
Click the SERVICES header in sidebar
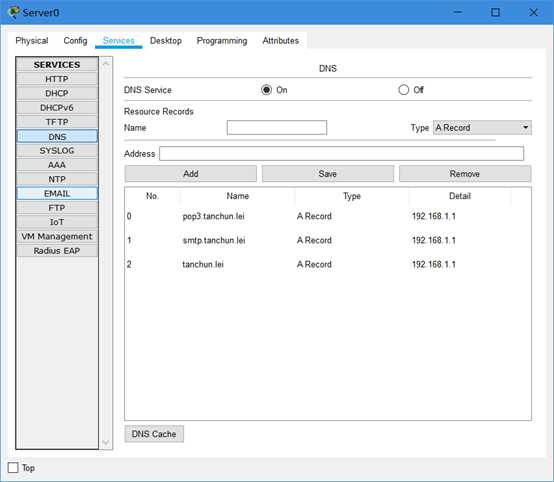point(57,64)
